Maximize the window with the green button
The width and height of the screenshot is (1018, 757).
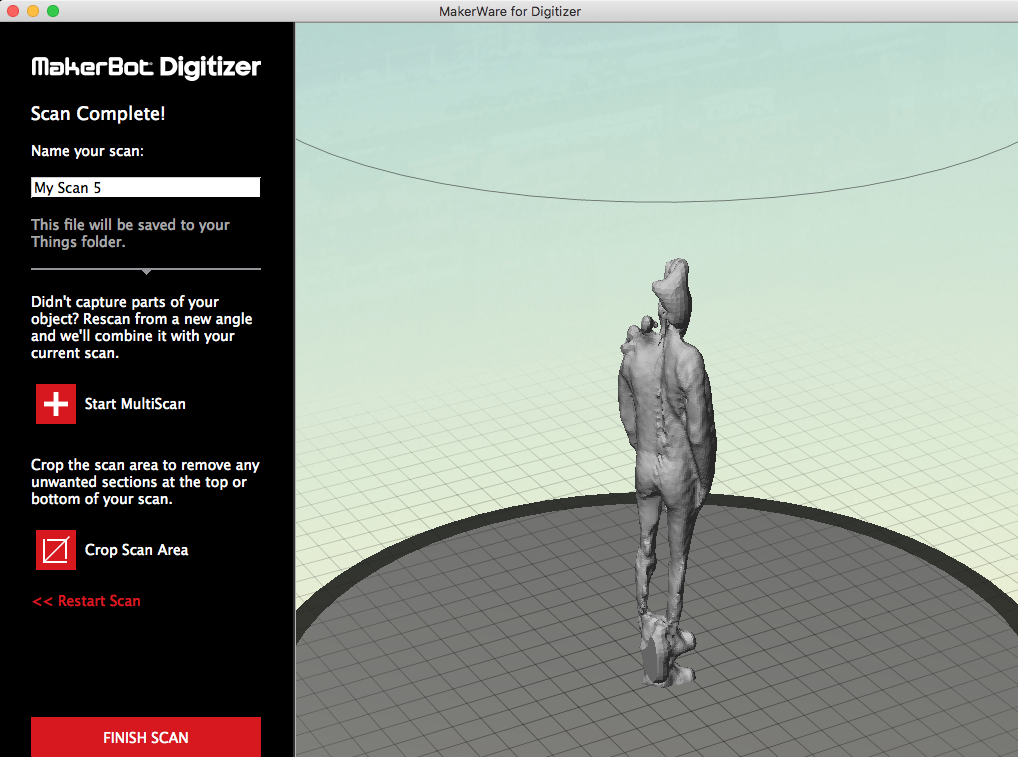[x=53, y=11]
